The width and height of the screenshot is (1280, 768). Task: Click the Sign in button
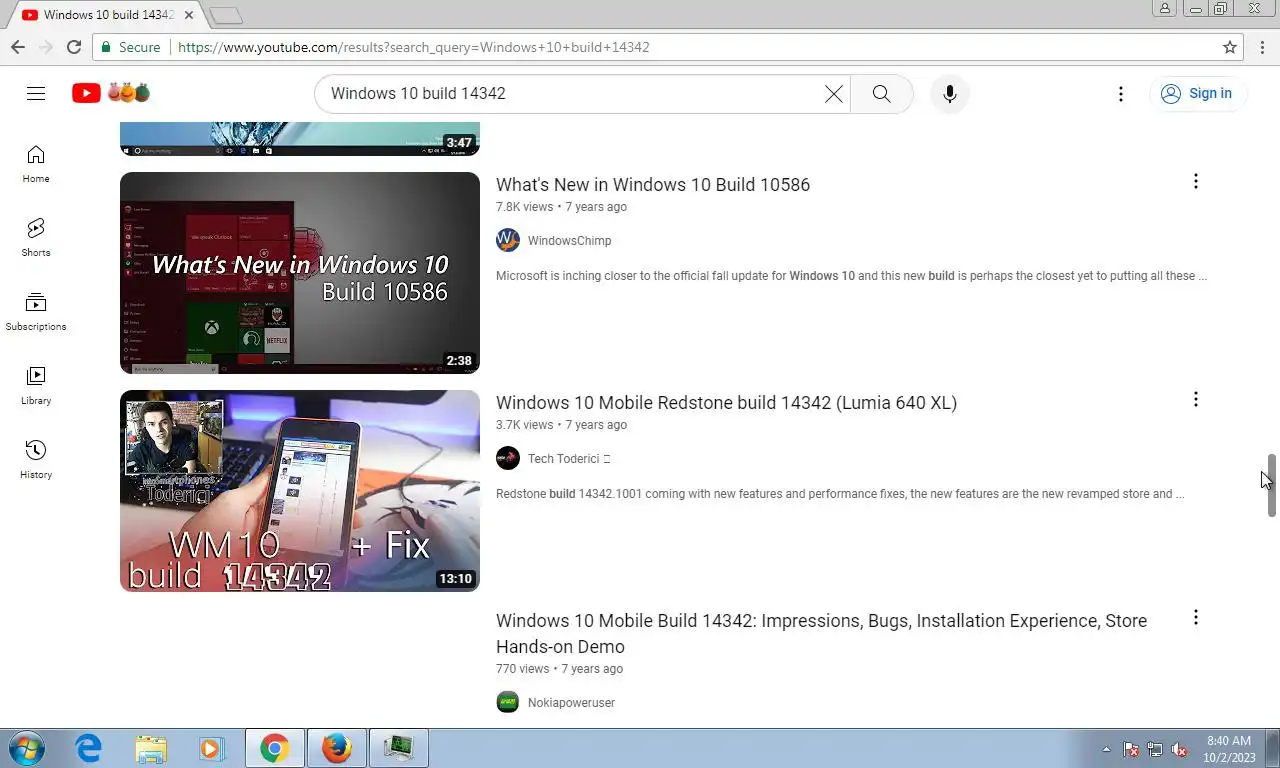[1197, 93]
